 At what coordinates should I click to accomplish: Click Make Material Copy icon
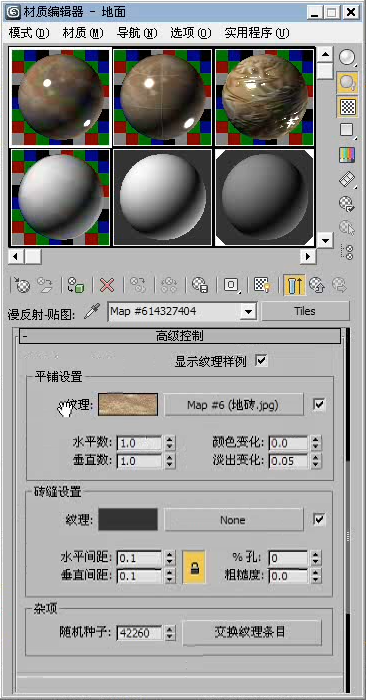(138, 285)
